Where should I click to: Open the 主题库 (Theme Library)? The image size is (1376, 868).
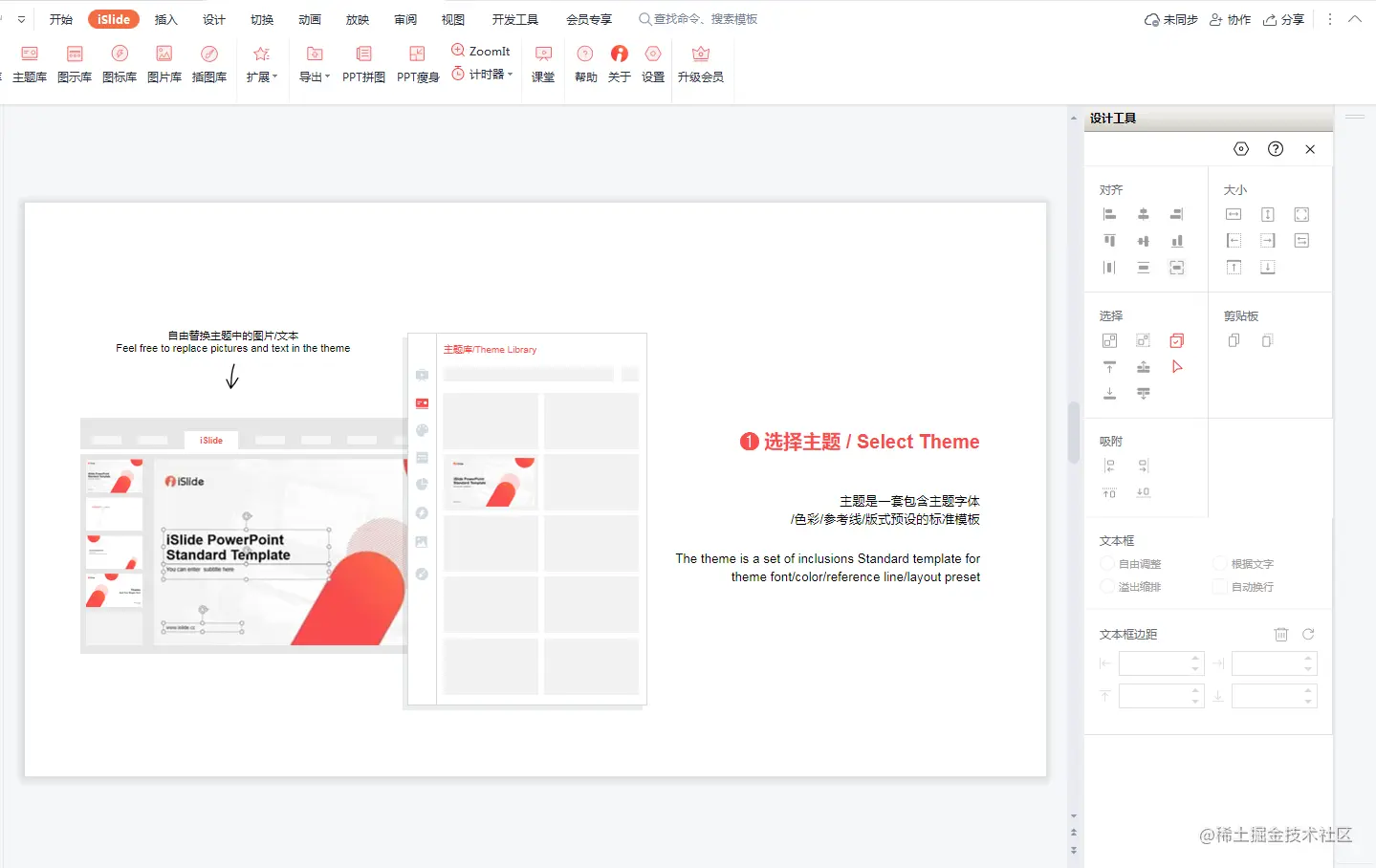[x=29, y=62]
